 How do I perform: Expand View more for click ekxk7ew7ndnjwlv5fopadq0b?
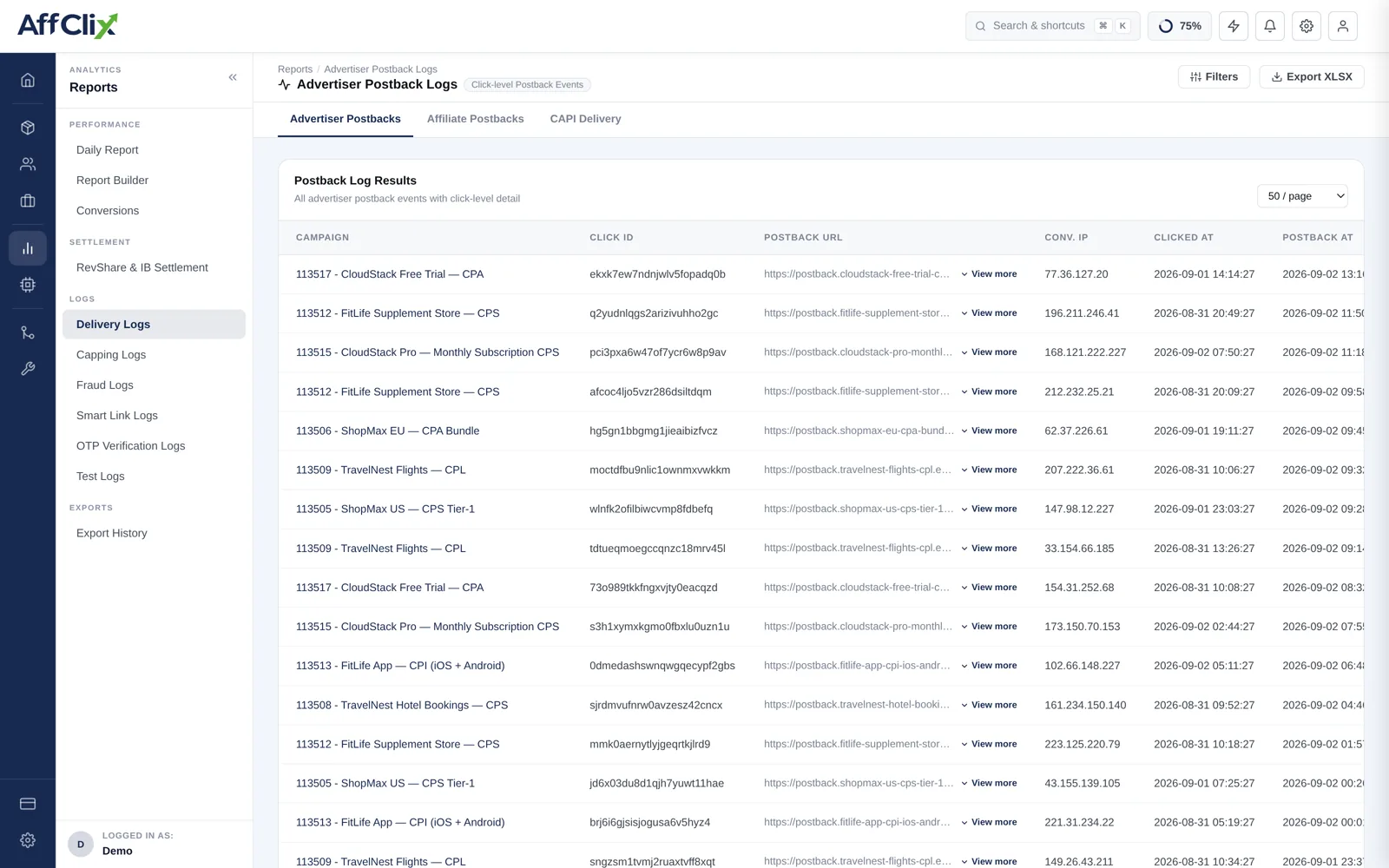coord(989,274)
